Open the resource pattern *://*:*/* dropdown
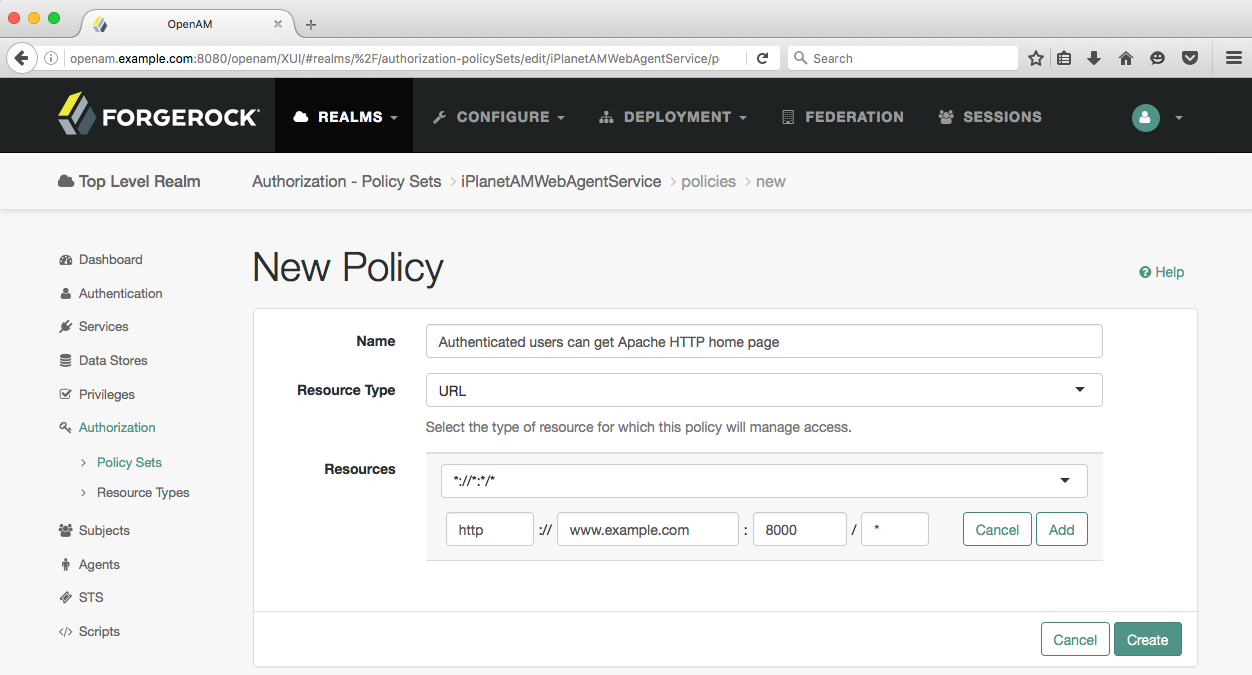 pos(764,481)
